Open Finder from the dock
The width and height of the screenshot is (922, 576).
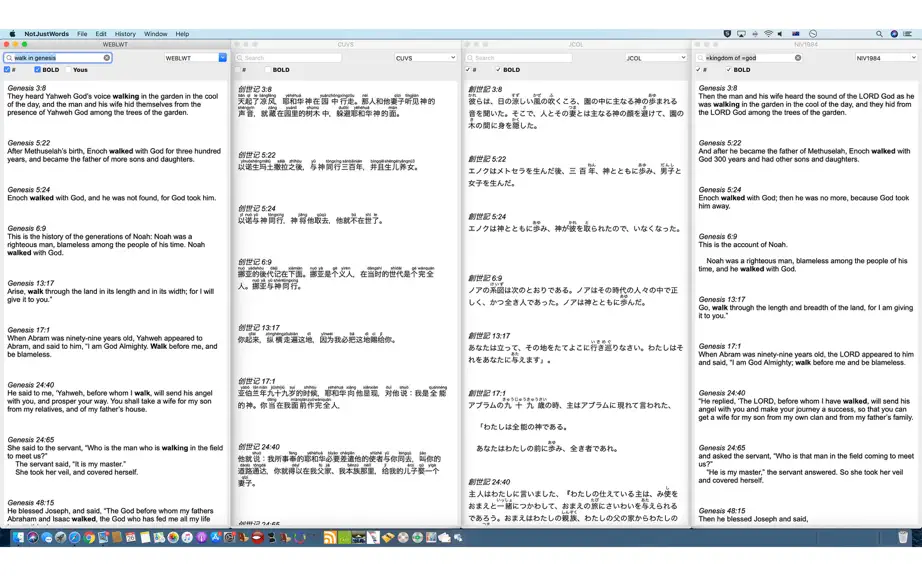pyautogui.click(x=18, y=537)
